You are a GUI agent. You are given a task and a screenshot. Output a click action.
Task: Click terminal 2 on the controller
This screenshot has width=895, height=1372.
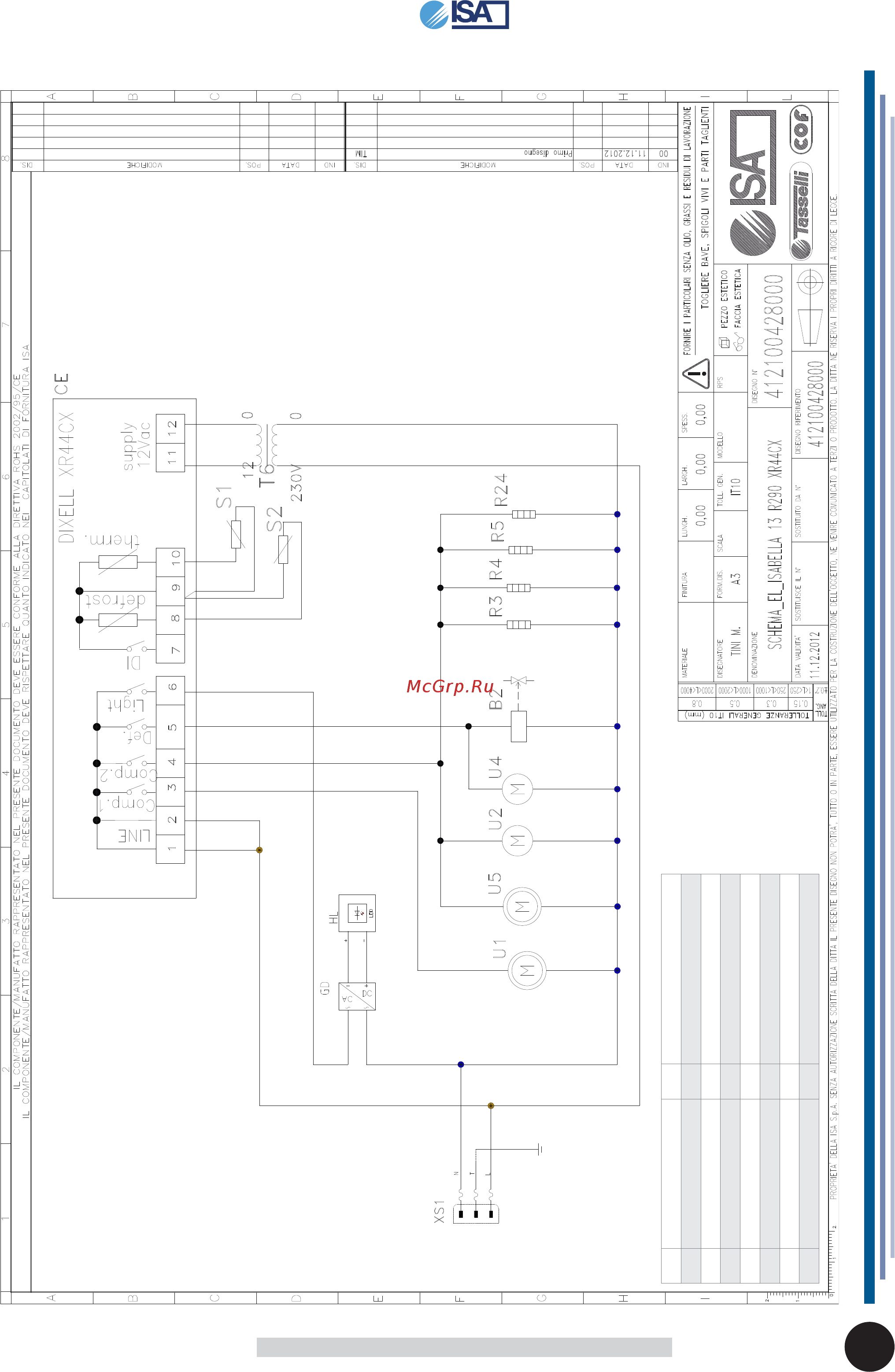click(170, 820)
